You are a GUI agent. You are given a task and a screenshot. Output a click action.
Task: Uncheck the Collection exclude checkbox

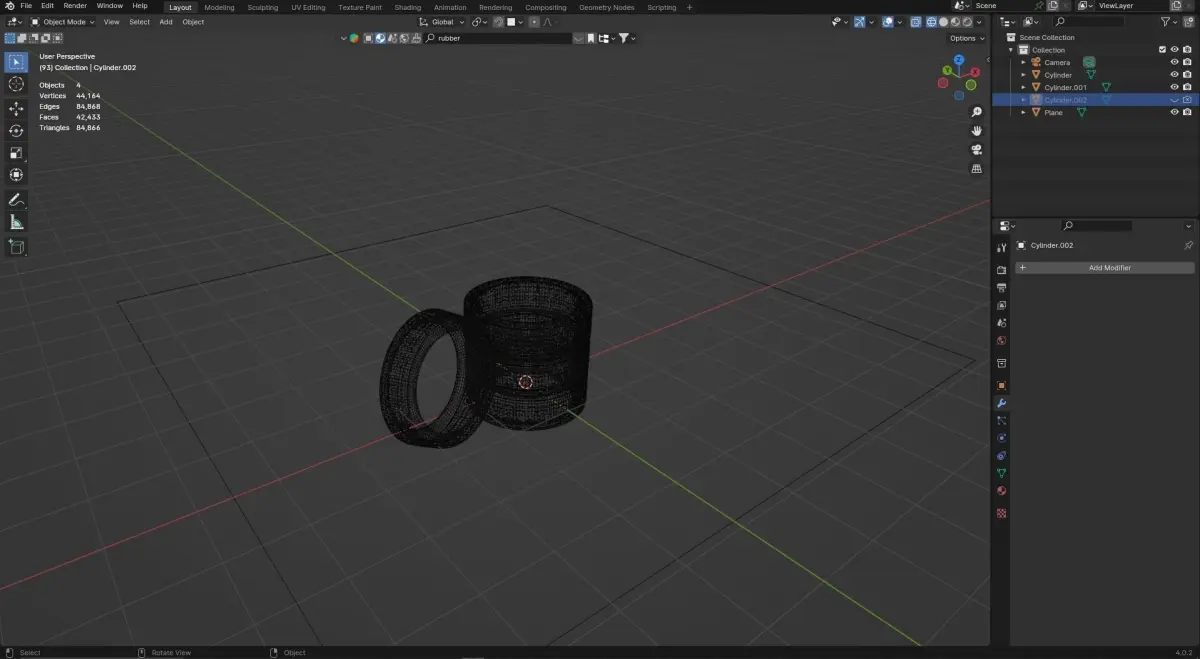point(1162,50)
